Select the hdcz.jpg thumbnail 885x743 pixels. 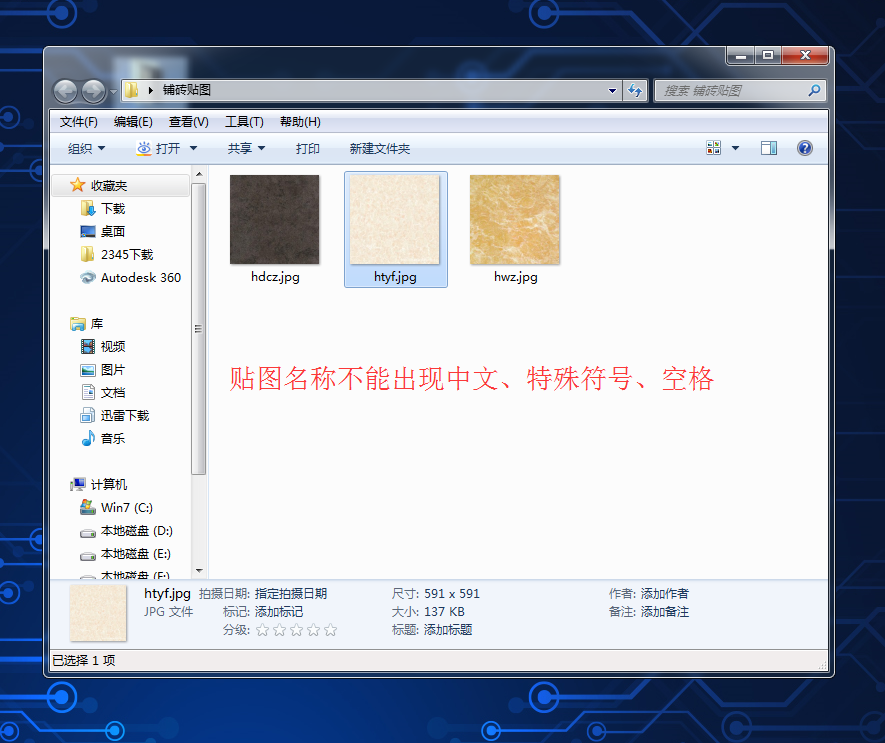(x=274, y=219)
